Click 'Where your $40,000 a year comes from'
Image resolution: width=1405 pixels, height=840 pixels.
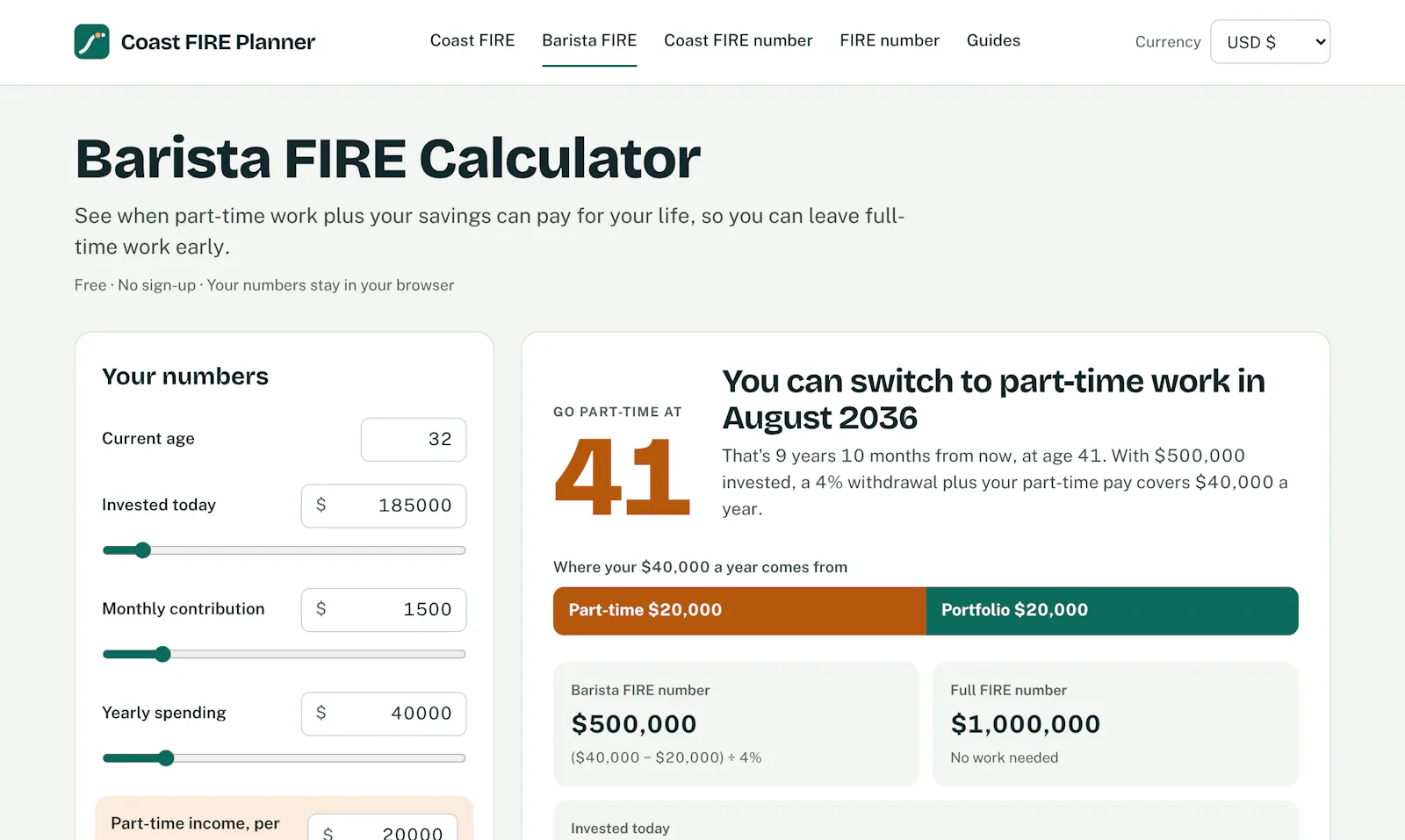700,567
